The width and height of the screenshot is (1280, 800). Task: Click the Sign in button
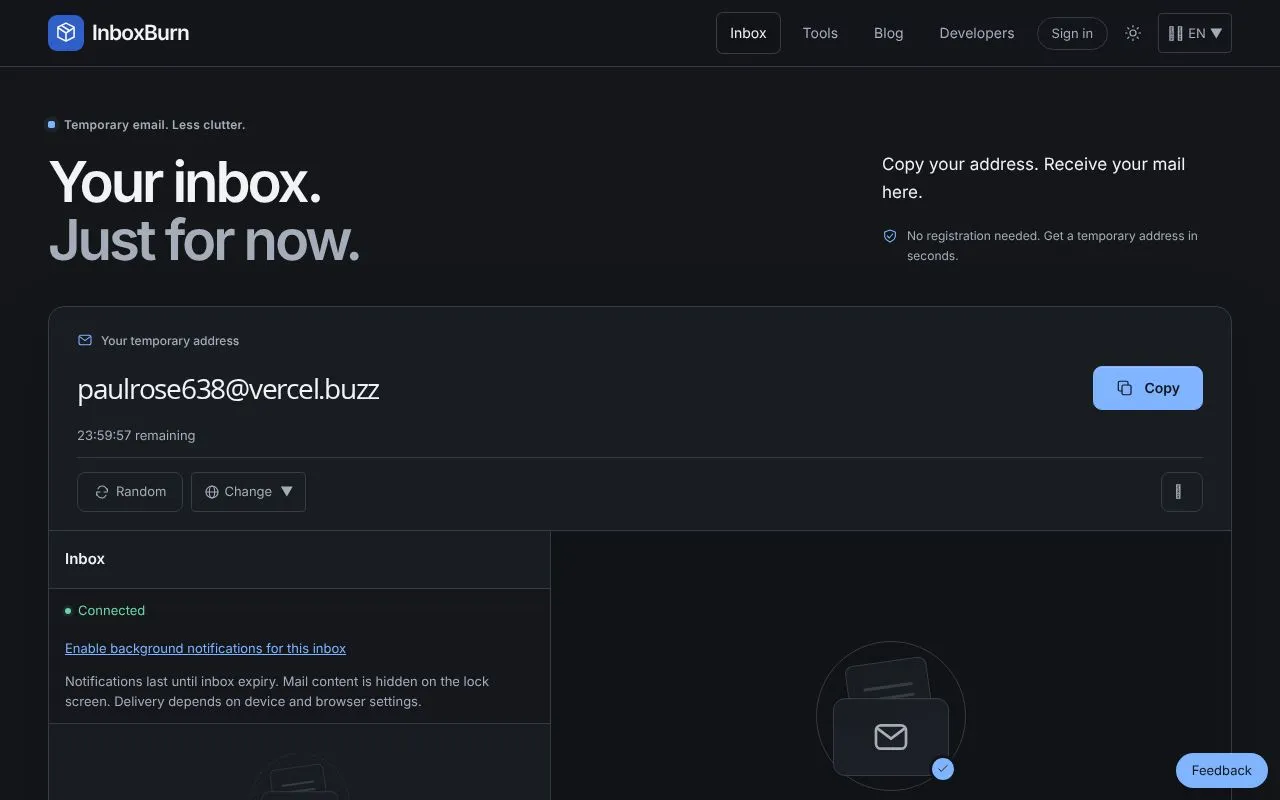(1072, 33)
